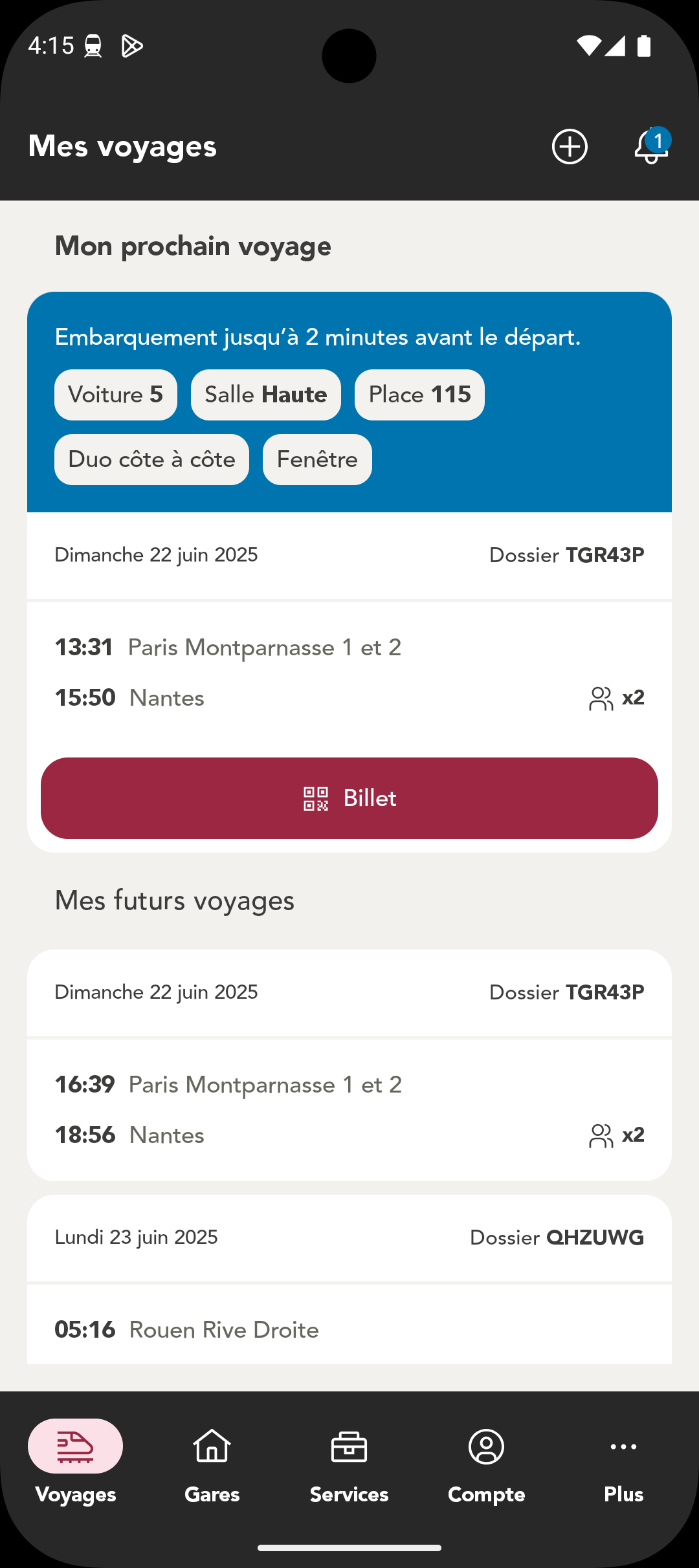Tap the Plus three-dots icon
Screen dimensions: 699x1568
pyautogui.click(x=623, y=1446)
